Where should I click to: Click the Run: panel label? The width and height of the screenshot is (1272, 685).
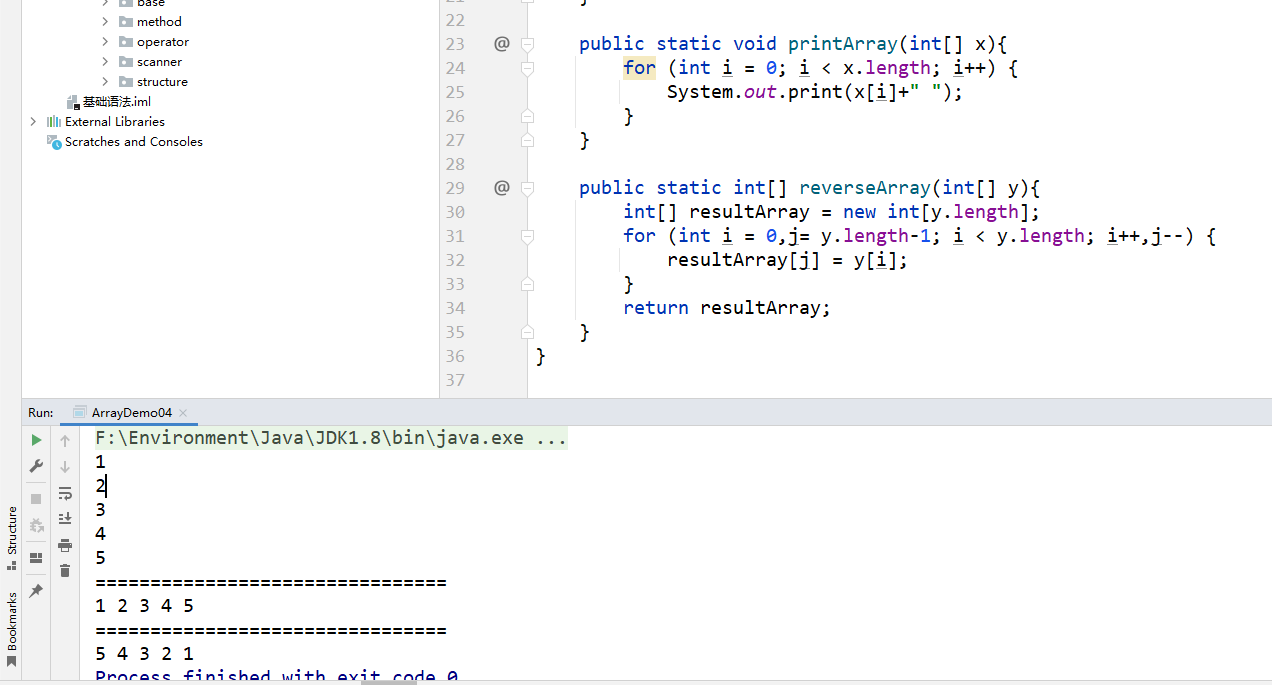pos(41,412)
